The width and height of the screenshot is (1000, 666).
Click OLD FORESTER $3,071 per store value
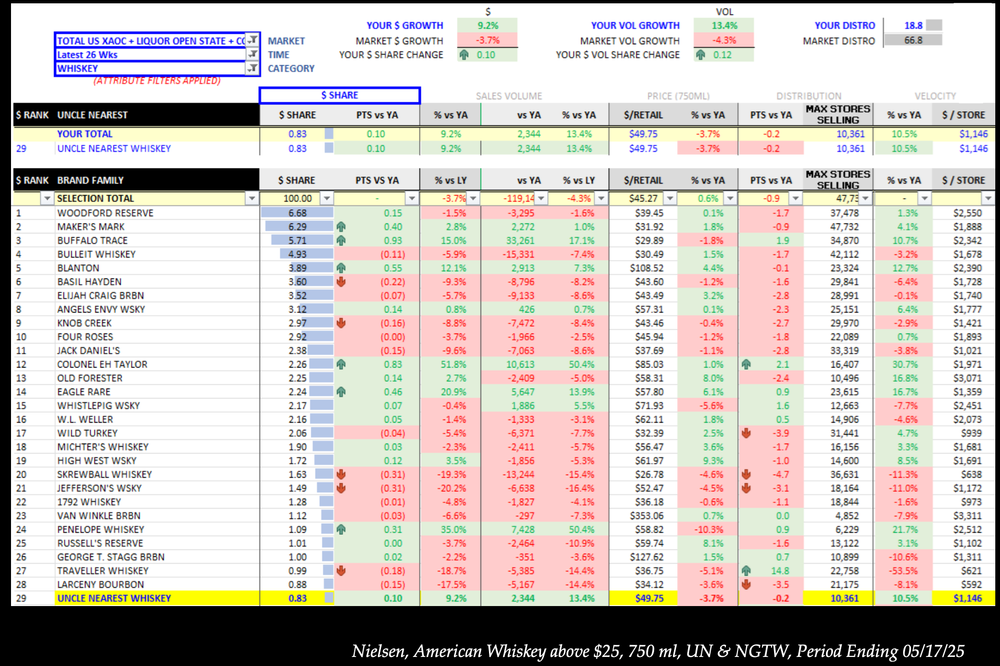coord(967,378)
